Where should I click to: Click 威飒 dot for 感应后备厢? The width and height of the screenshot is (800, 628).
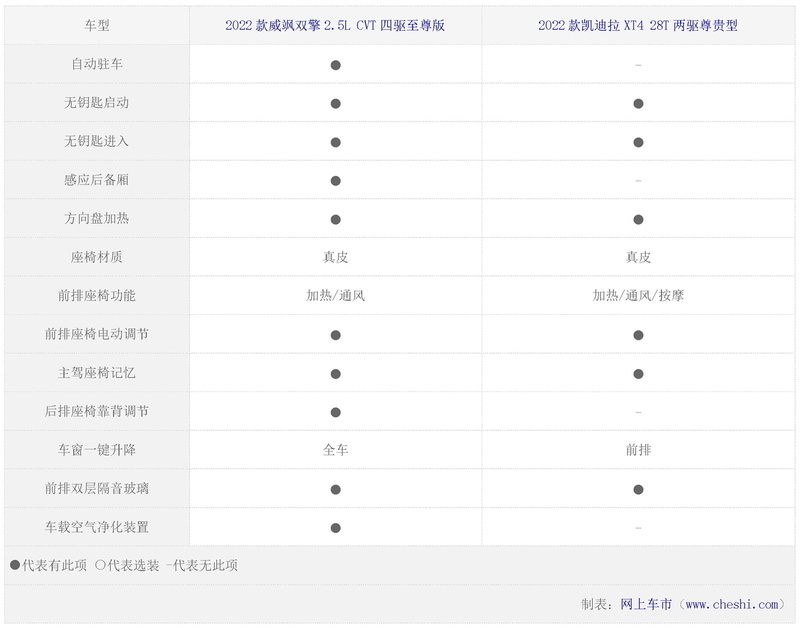(335, 181)
